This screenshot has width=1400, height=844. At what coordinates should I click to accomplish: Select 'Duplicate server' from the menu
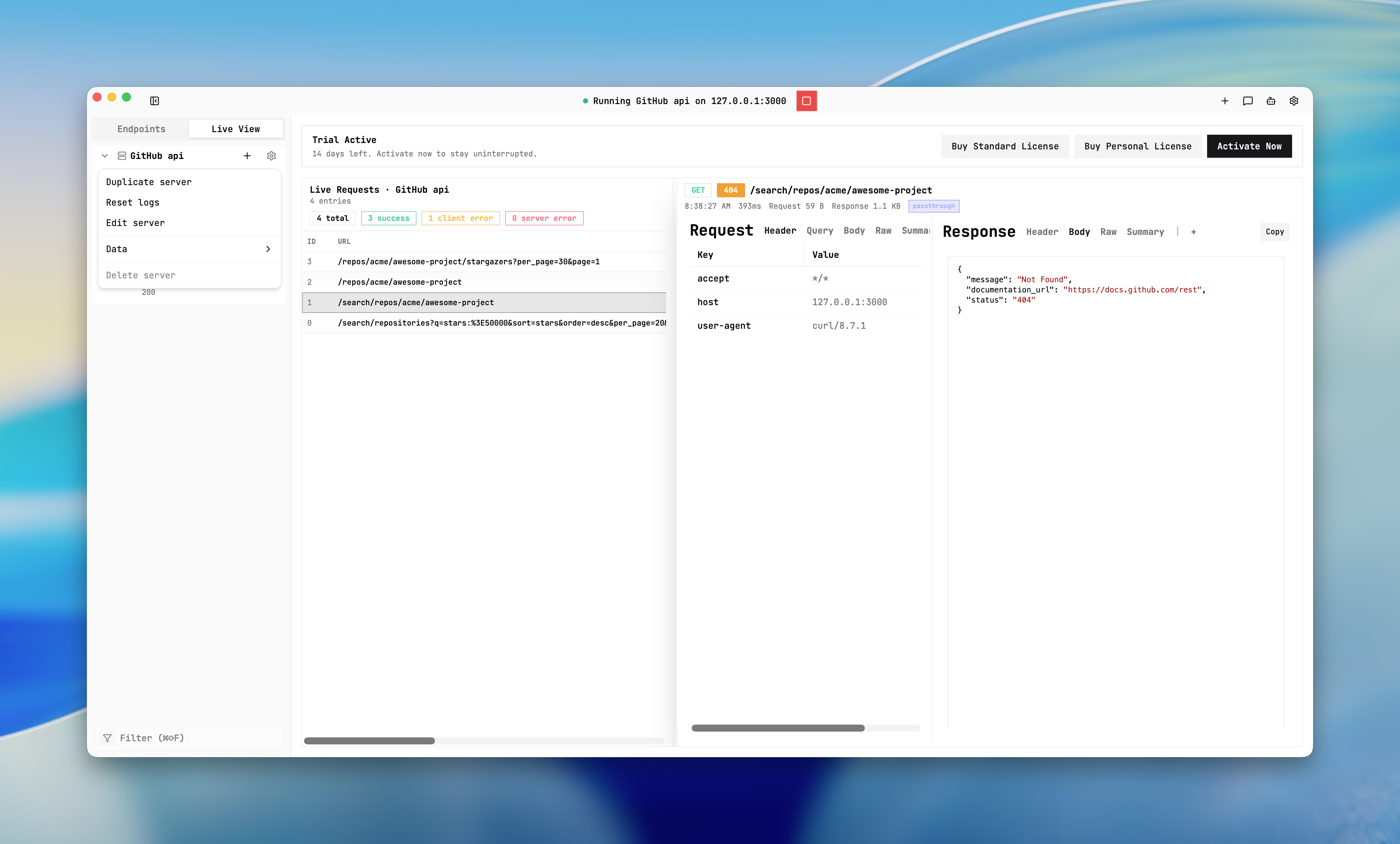[149, 182]
